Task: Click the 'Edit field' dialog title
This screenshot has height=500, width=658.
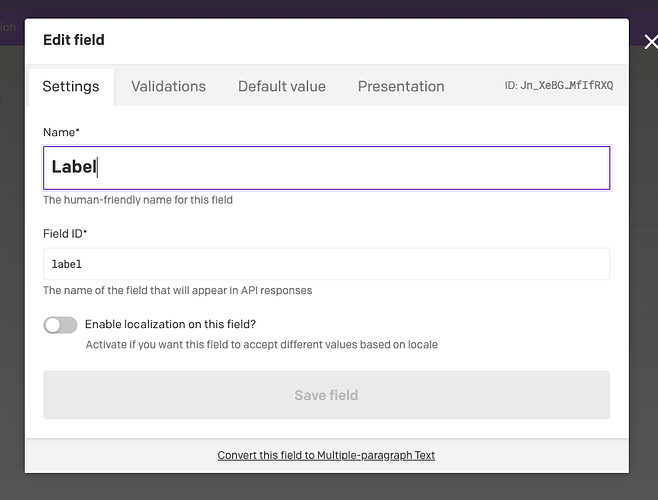Action: (74, 41)
